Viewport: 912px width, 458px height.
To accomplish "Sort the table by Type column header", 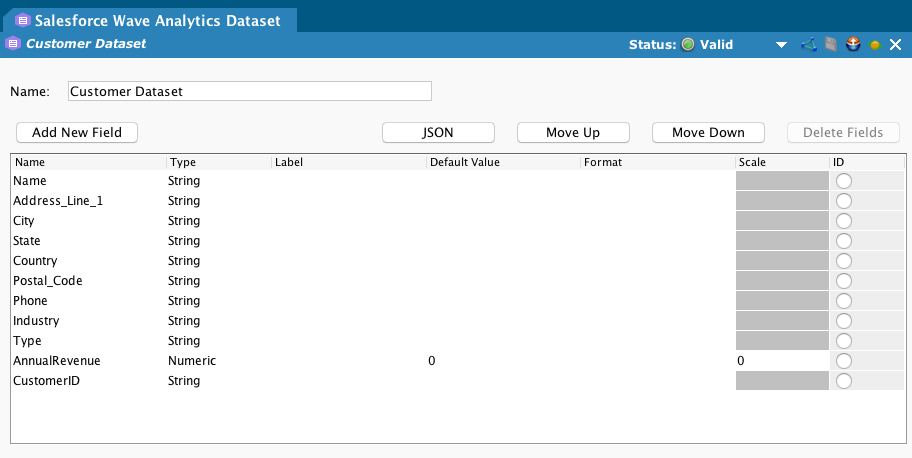I will (218, 162).
